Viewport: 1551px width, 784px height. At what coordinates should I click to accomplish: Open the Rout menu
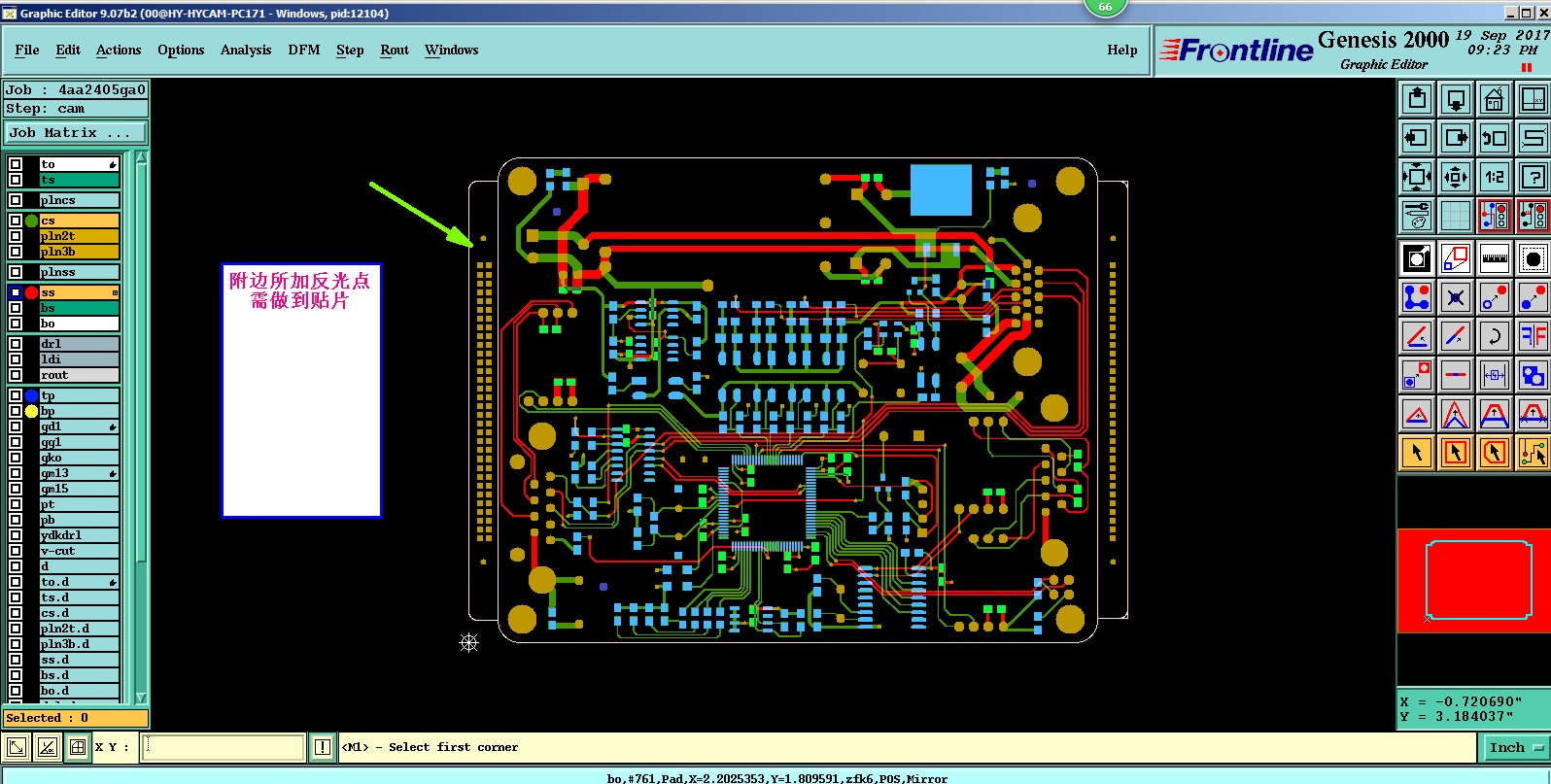[x=395, y=51]
